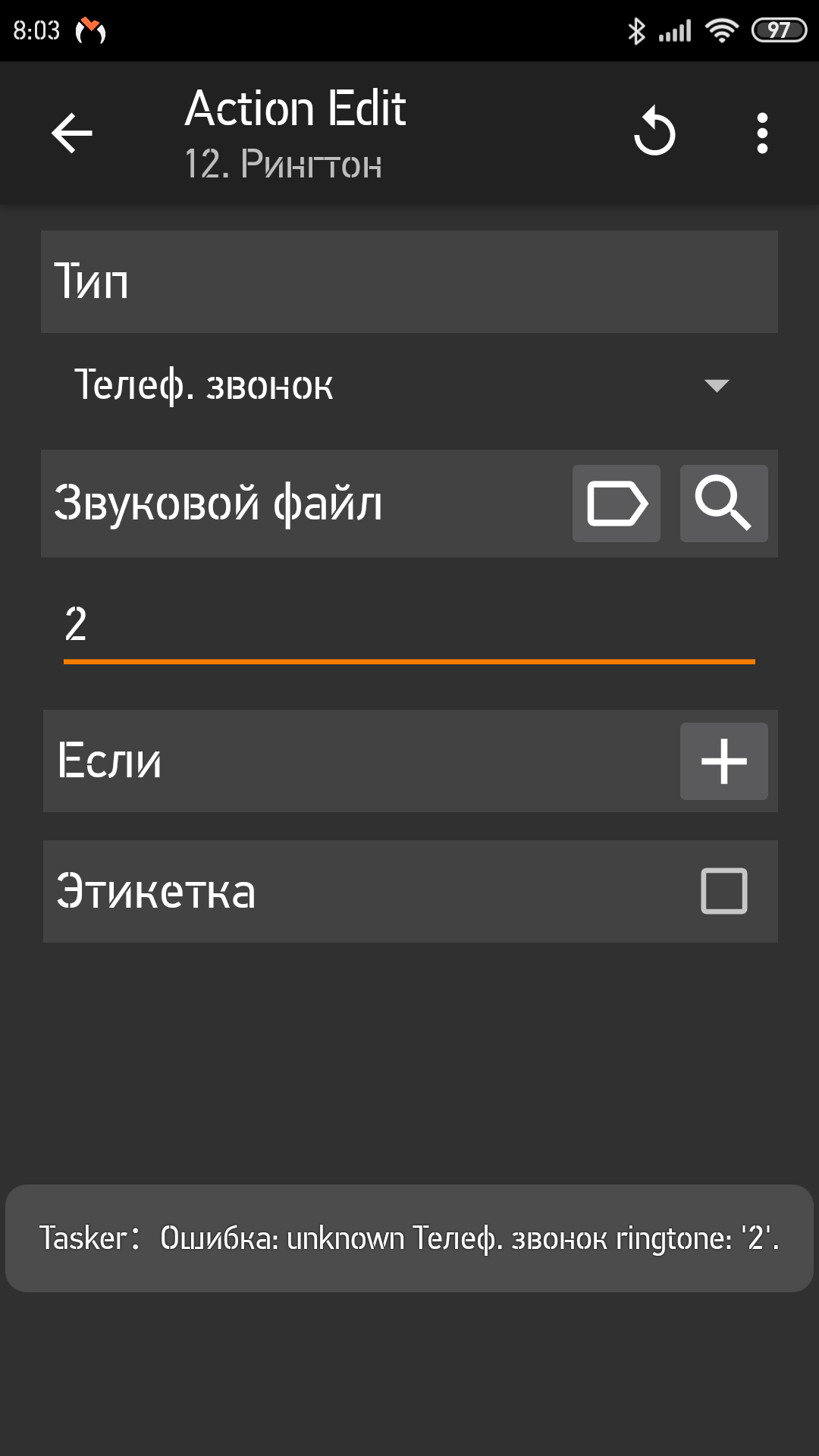Tap the Action Edit title
The height and width of the screenshot is (1456, 819).
pos(296,108)
